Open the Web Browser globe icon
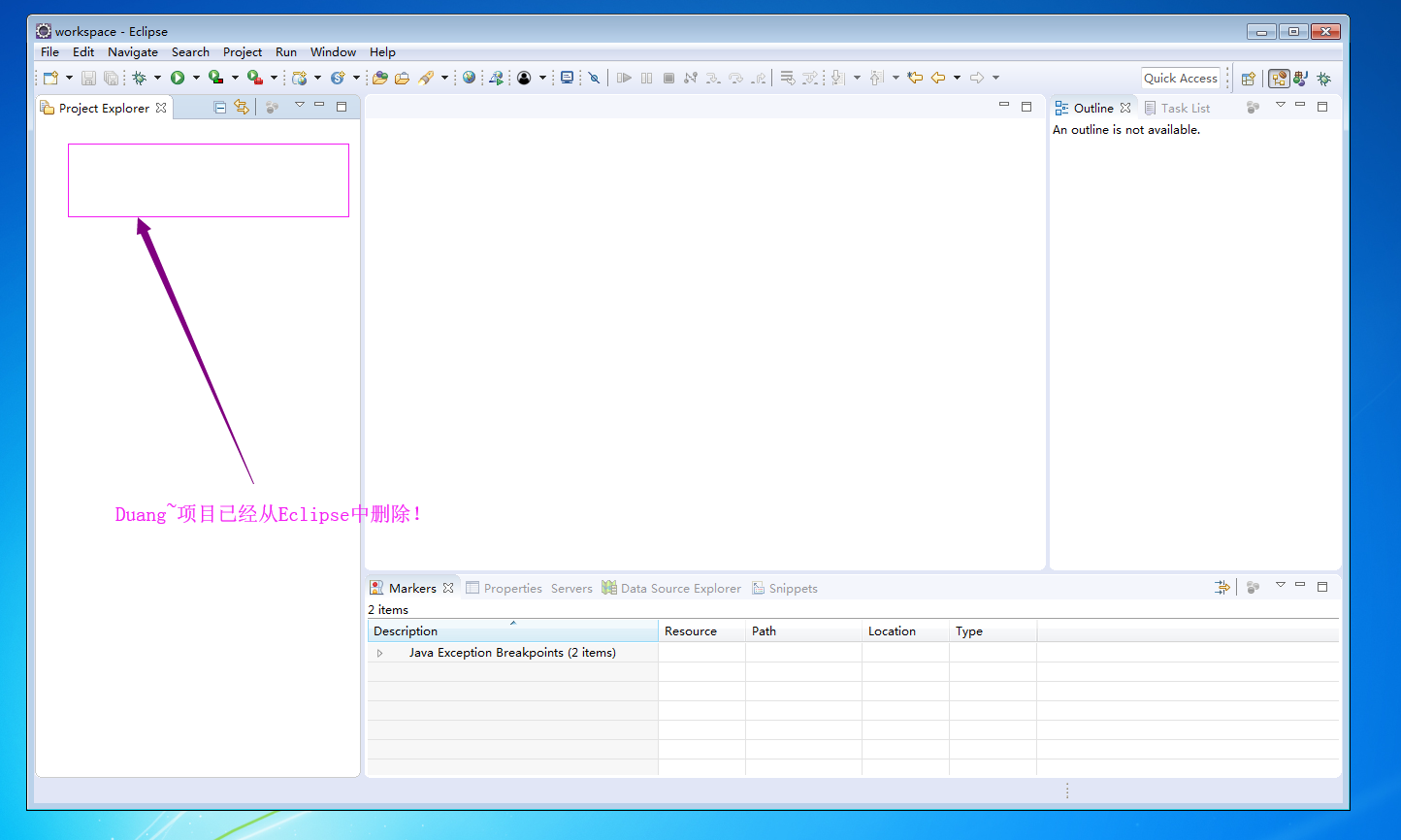 click(470, 78)
